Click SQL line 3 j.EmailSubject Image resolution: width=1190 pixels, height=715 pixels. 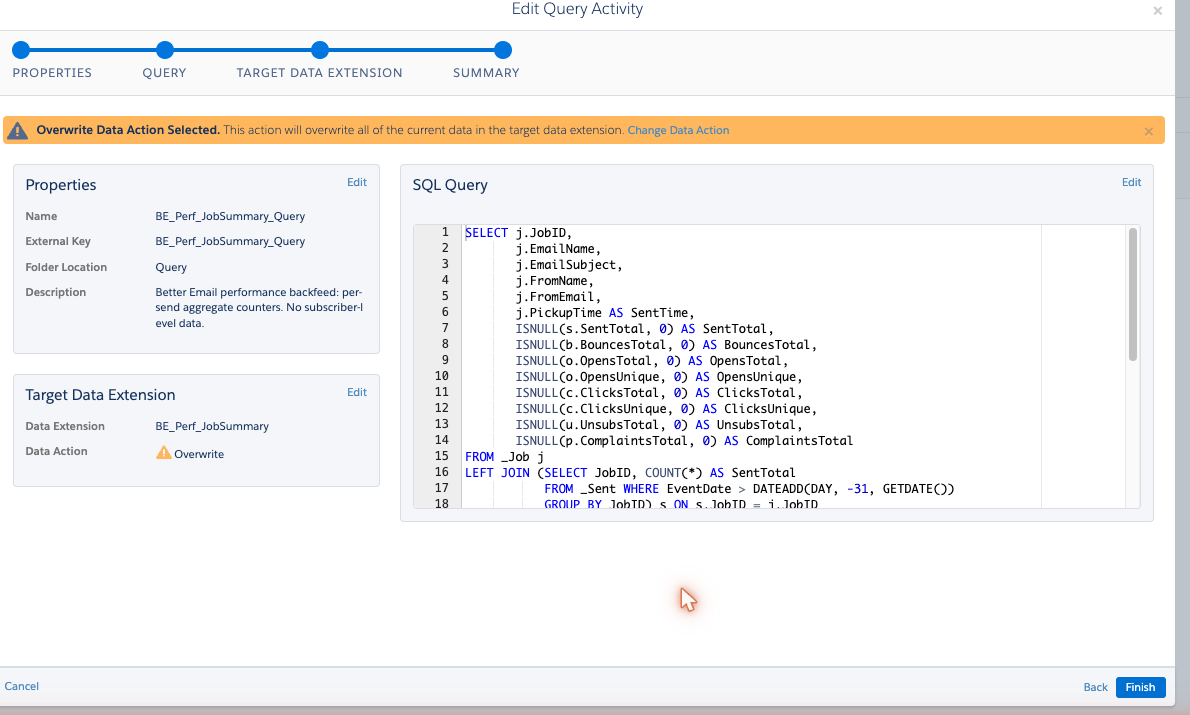(568, 265)
